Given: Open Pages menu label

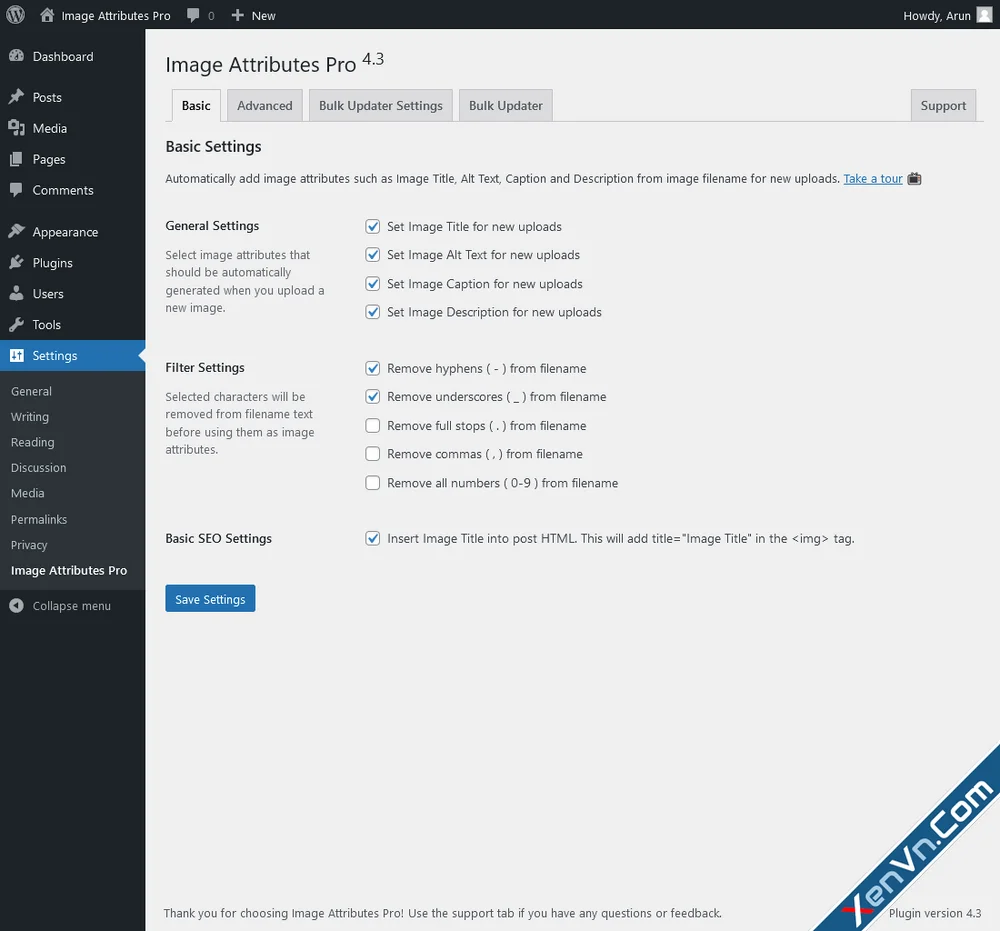Looking at the screenshot, I should pos(49,159).
